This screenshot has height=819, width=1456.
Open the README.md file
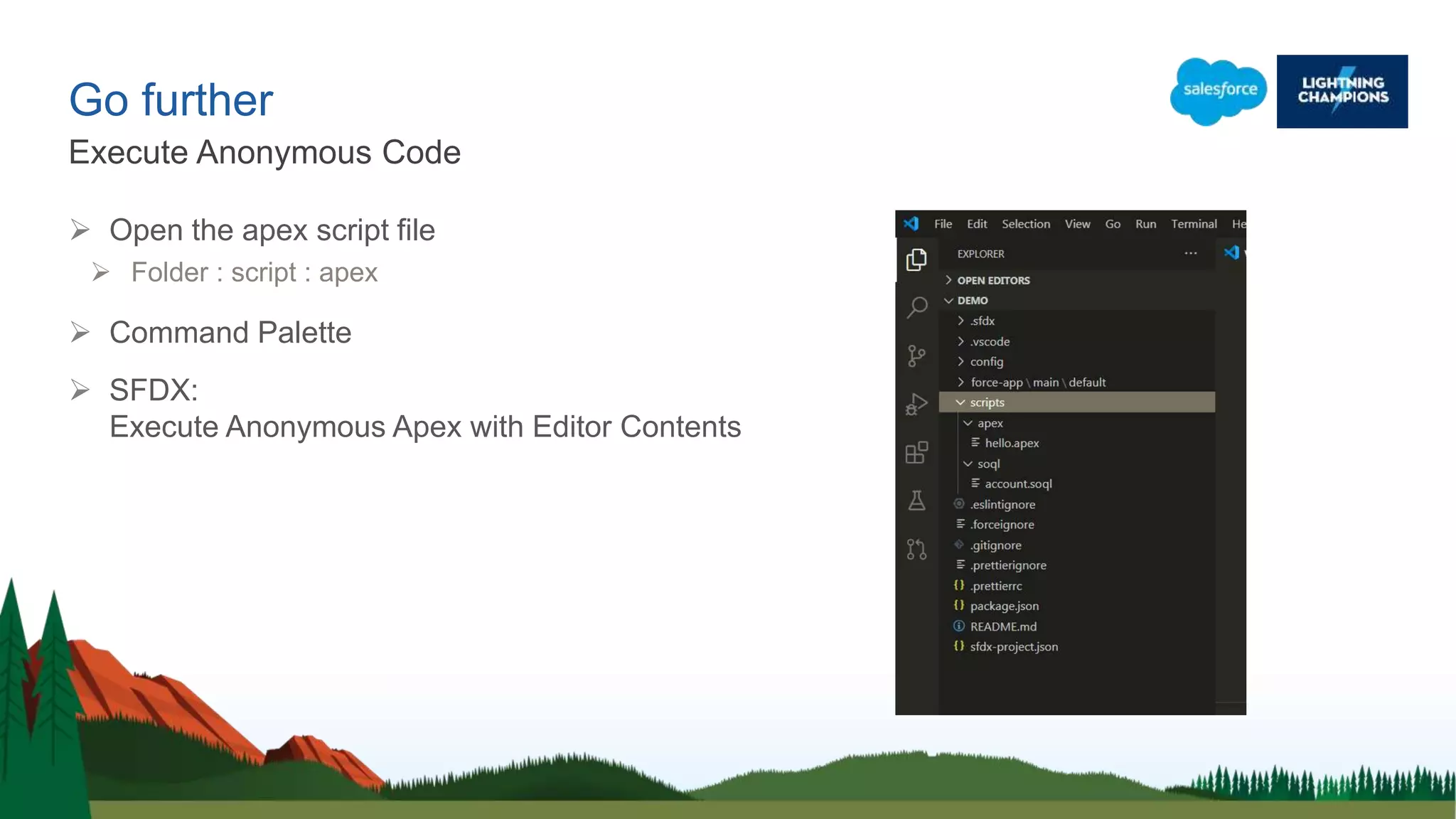pyautogui.click(x=1077, y=626)
